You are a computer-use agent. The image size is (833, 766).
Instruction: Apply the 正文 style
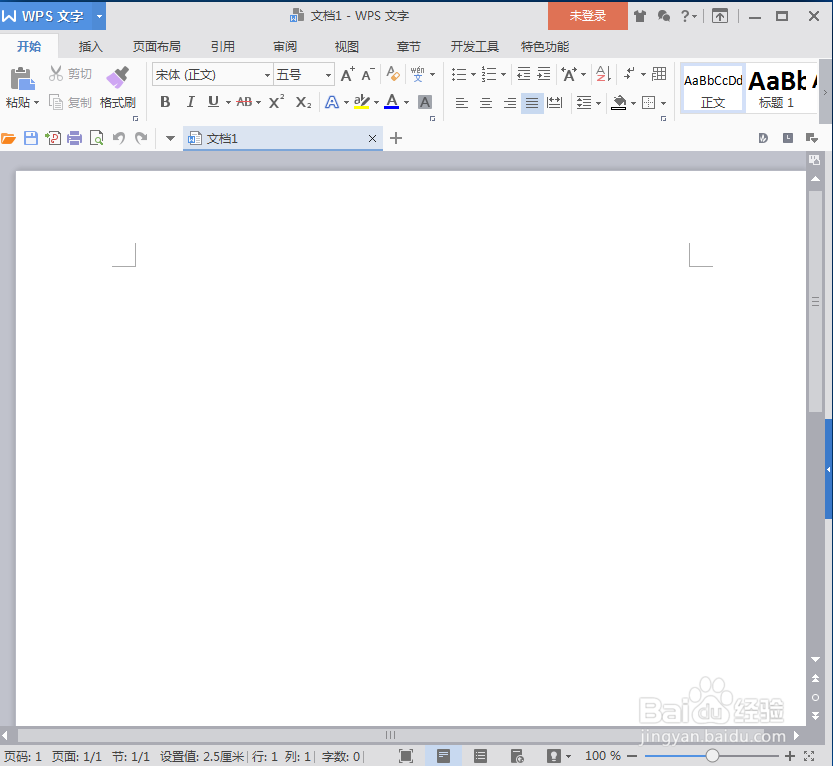coord(713,89)
